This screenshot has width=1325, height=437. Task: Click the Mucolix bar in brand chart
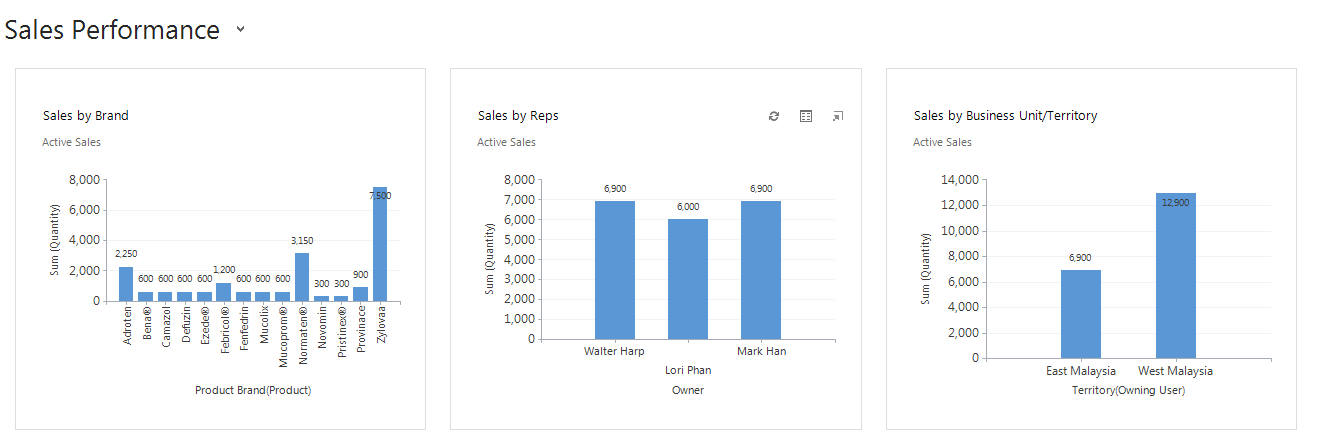click(x=263, y=296)
